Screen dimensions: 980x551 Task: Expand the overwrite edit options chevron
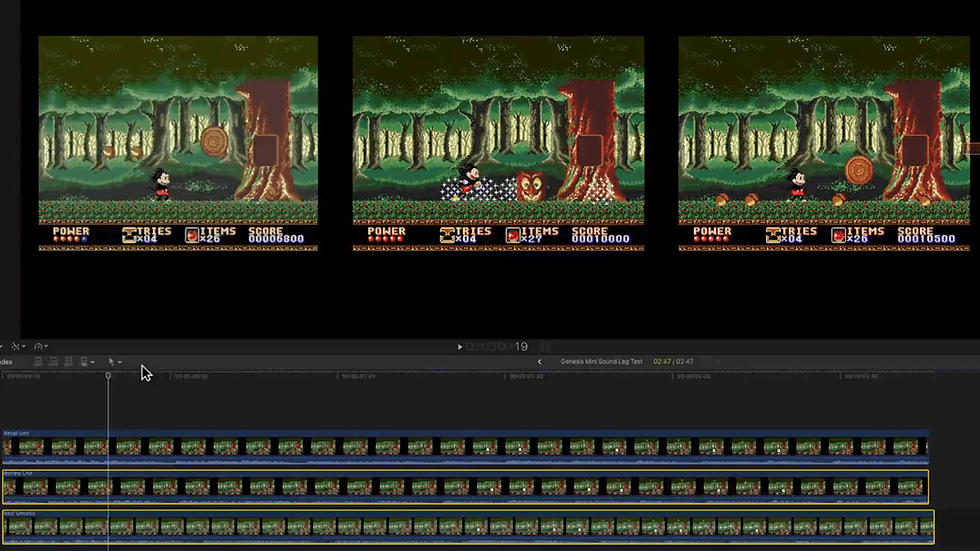92,362
